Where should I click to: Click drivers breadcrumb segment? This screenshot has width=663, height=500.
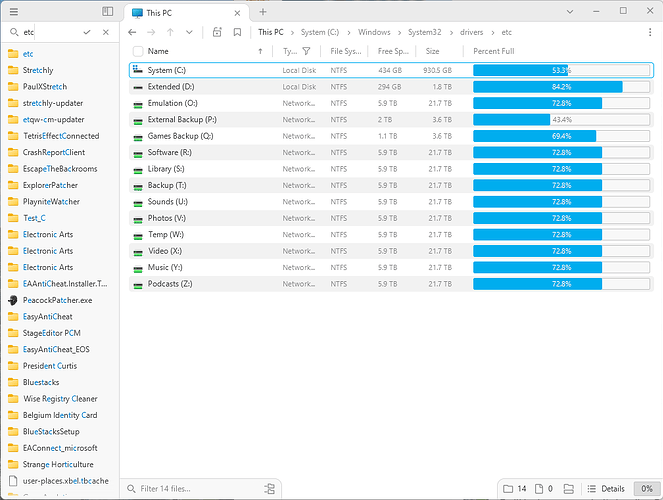click(471, 32)
